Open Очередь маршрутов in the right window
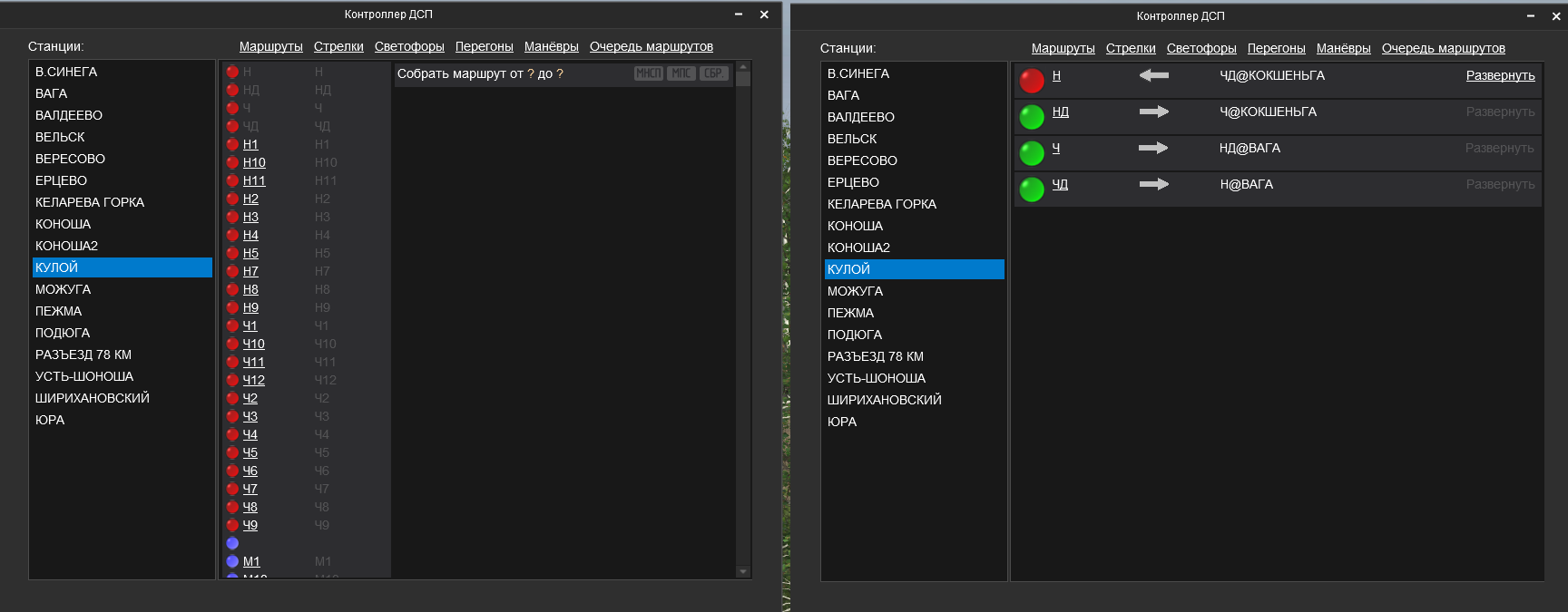1568x612 pixels. (x=1443, y=48)
